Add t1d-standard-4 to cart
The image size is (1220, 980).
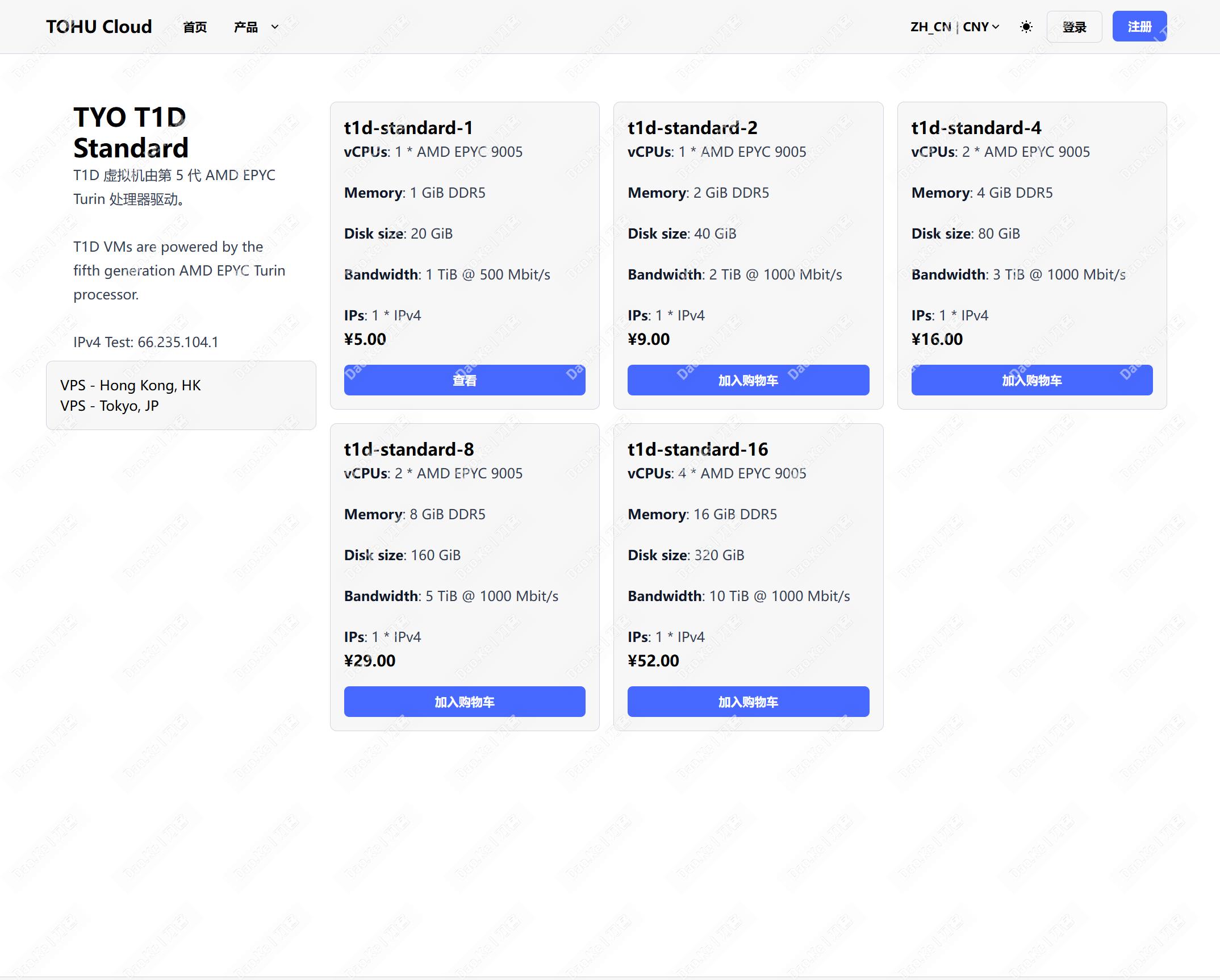(x=1031, y=380)
